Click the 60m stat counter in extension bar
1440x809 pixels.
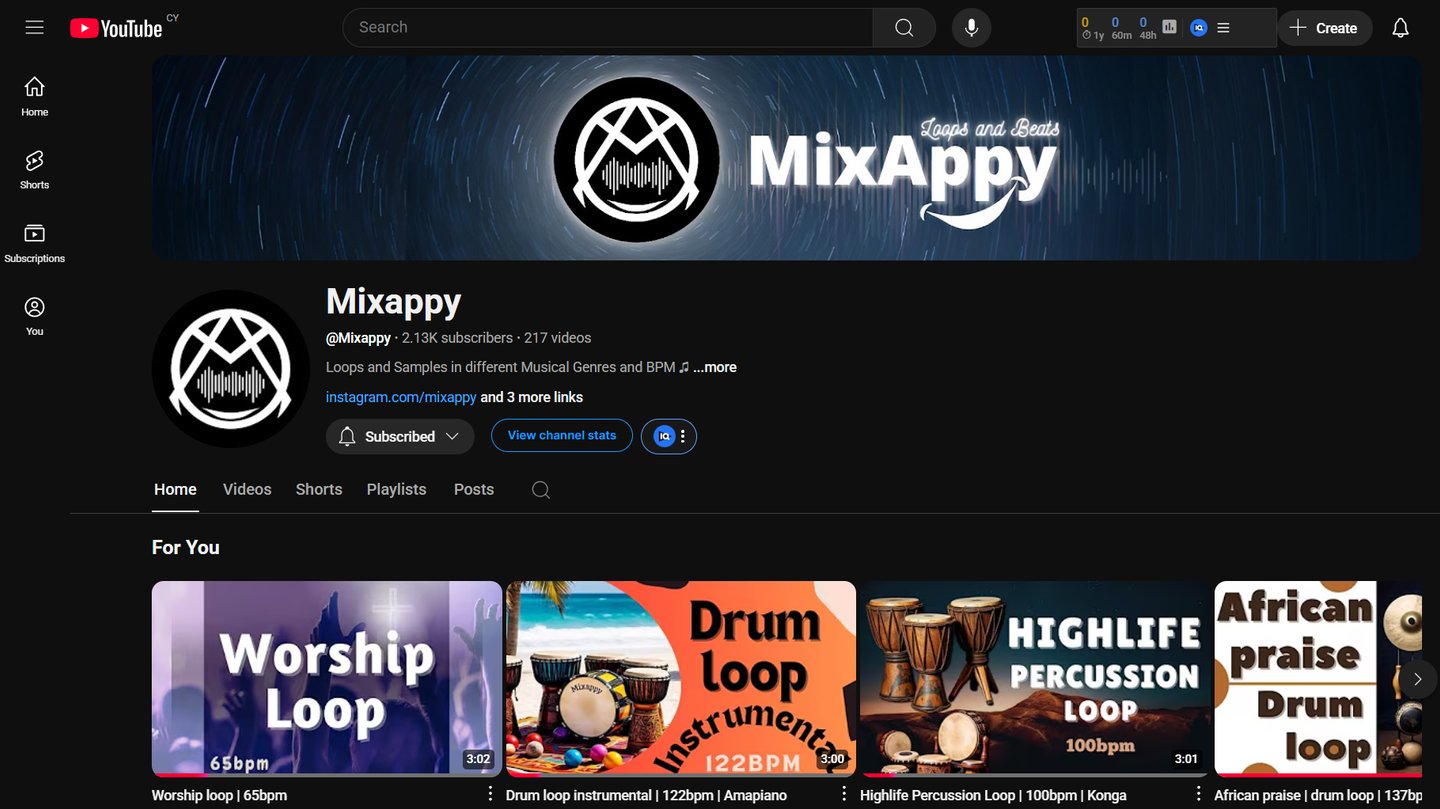[1121, 28]
